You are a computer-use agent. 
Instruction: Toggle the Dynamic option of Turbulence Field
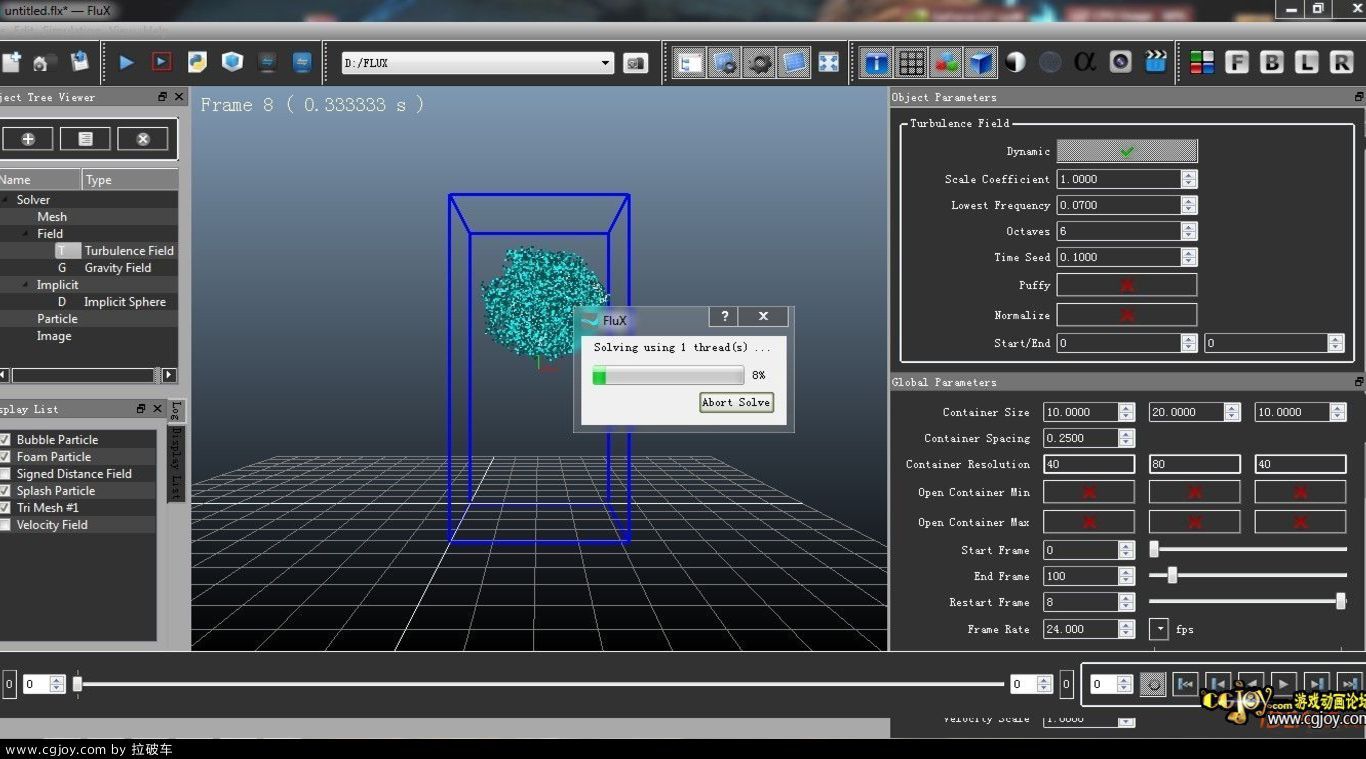coord(1127,151)
